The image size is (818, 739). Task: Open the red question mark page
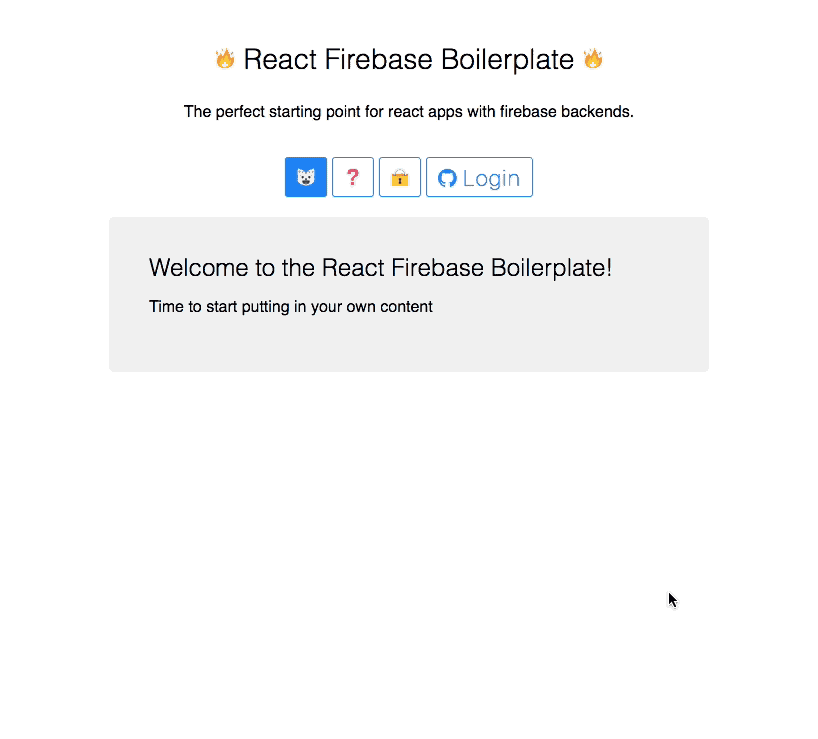pyautogui.click(x=353, y=177)
